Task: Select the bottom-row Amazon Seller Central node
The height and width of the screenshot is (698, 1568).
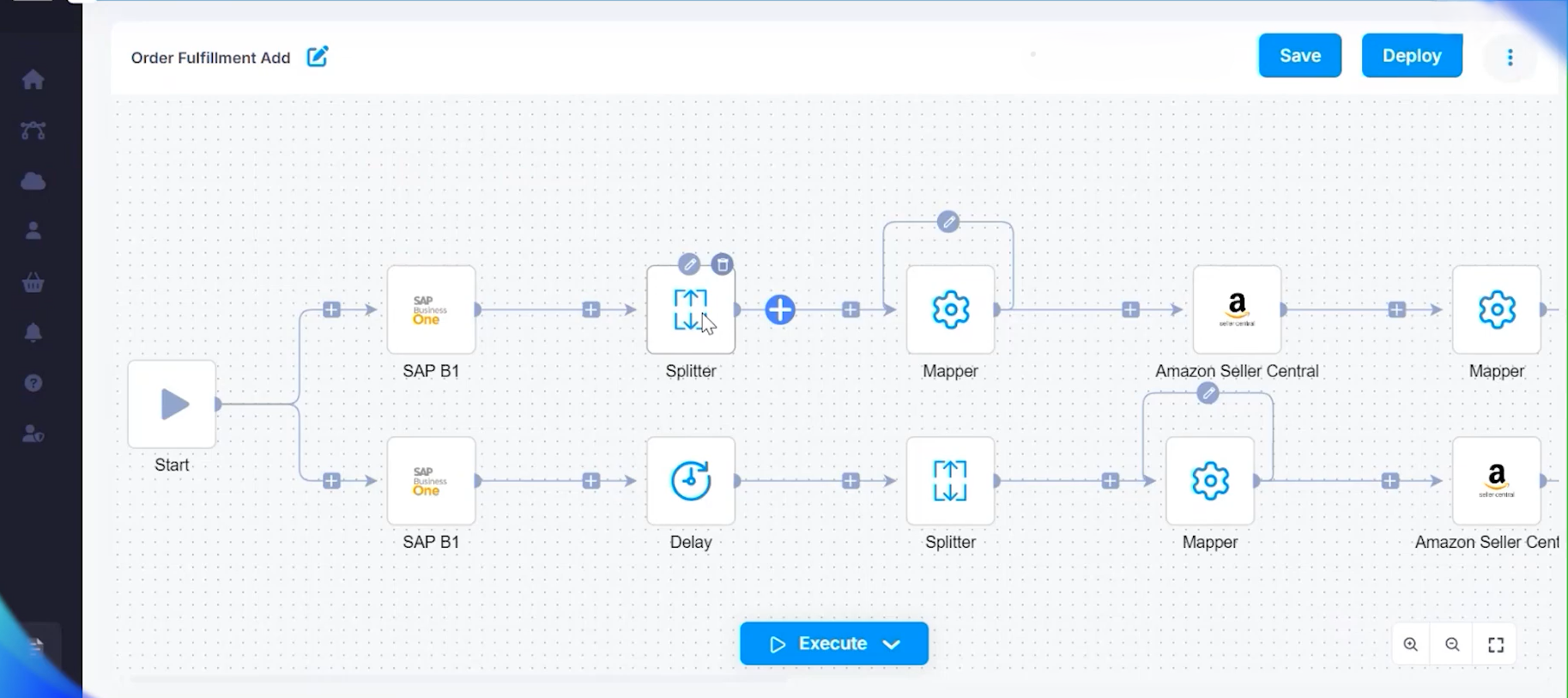Action: [x=1497, y=481]
